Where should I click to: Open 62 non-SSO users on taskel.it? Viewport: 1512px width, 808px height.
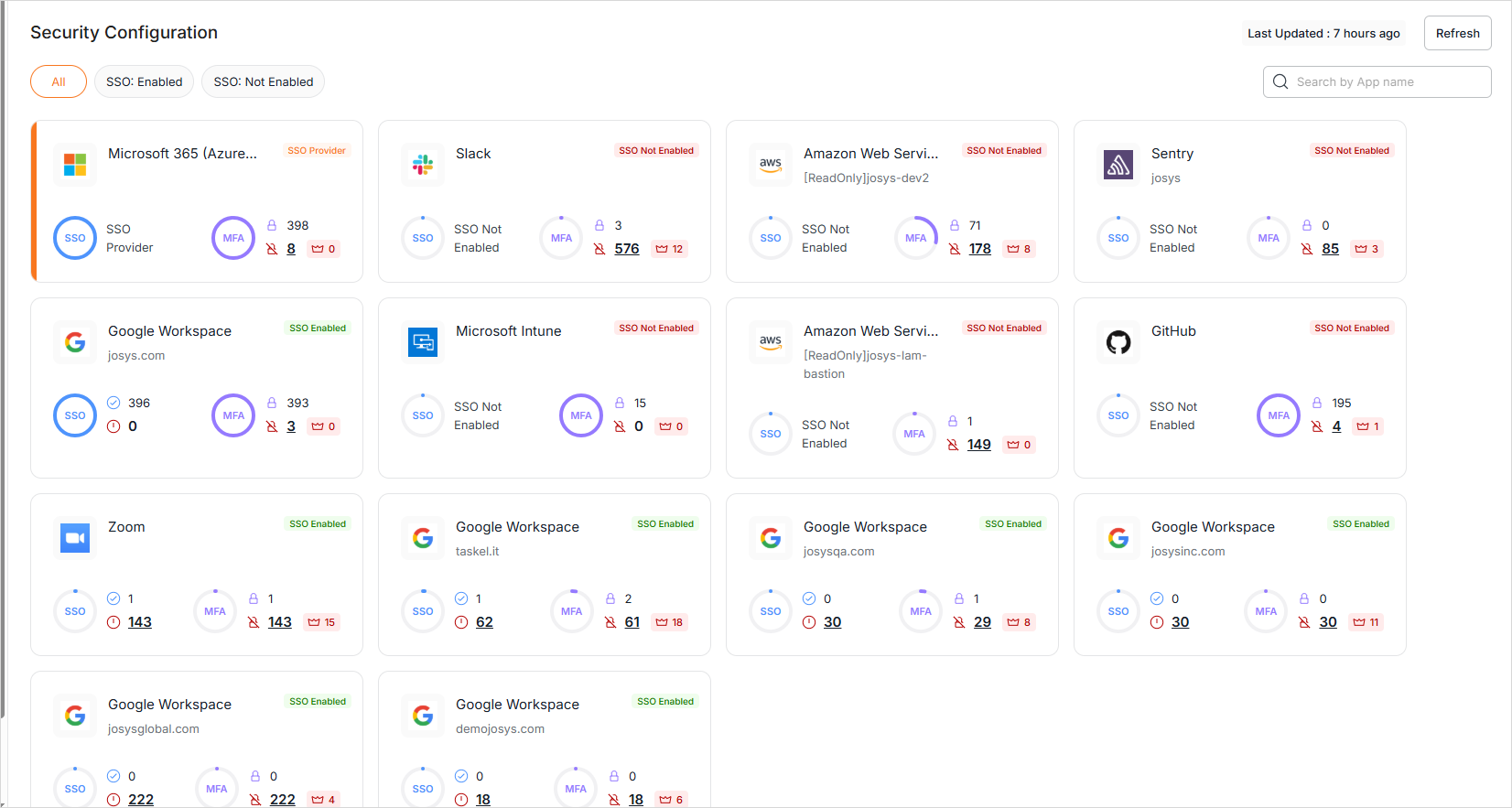click(485, 622)
